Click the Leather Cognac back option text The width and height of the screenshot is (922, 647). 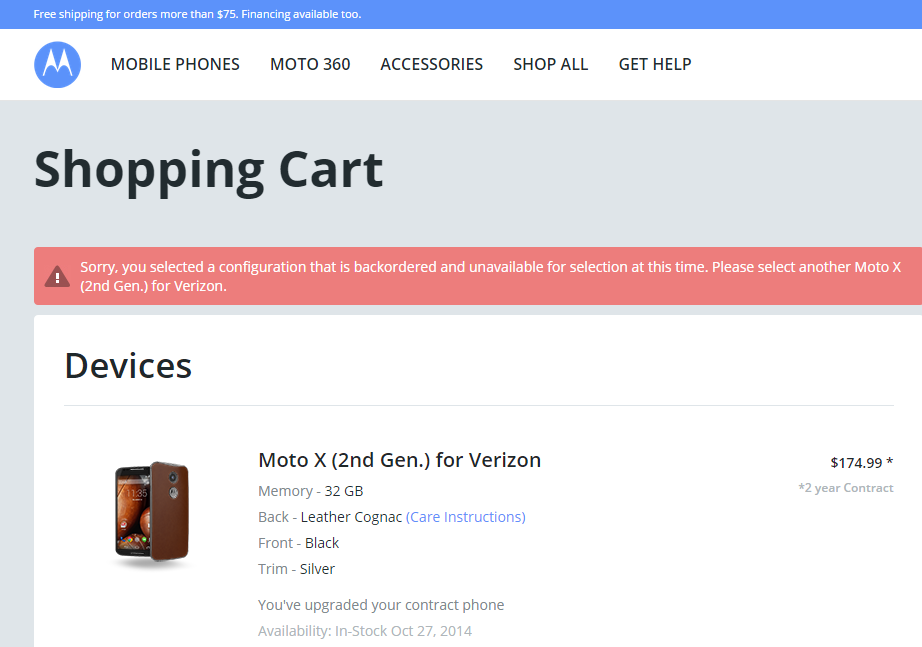(x=351, y=517)
